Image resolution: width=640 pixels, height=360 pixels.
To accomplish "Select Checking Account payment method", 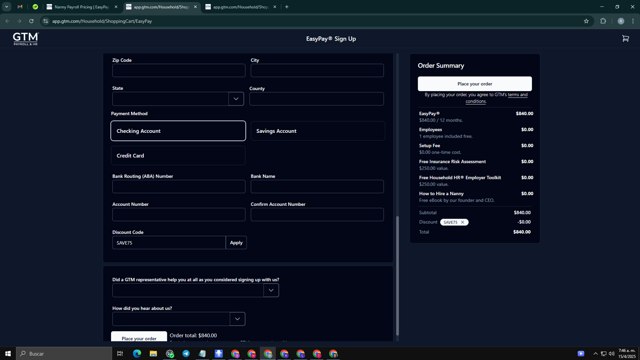I will (178, 131).
